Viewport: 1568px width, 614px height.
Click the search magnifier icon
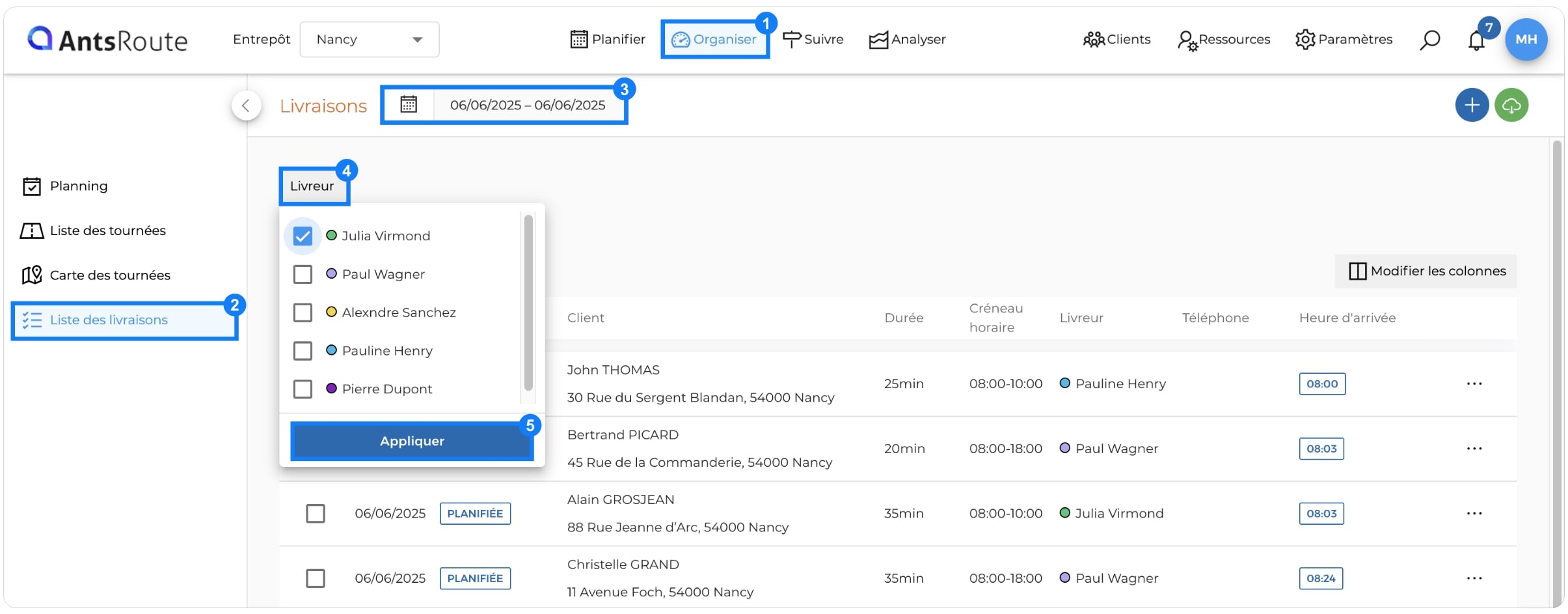(1429, 40)
